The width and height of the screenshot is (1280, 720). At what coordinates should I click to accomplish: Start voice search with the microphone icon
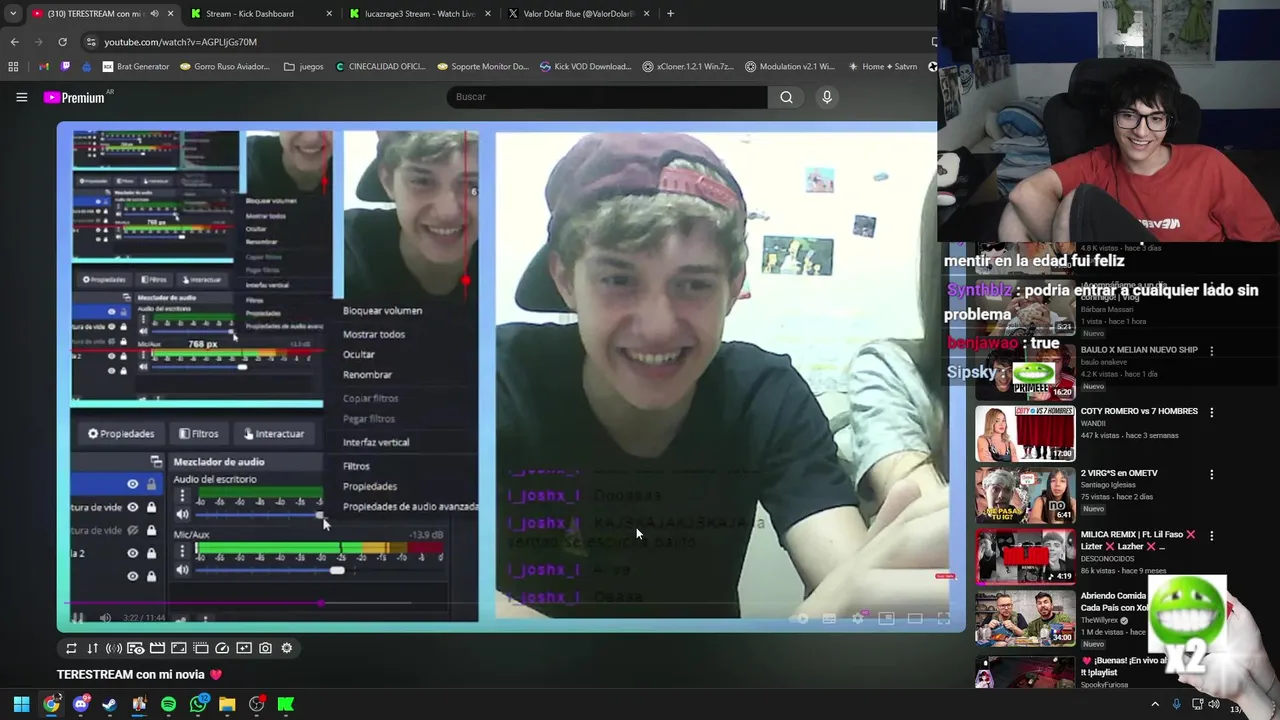point(827,97)
